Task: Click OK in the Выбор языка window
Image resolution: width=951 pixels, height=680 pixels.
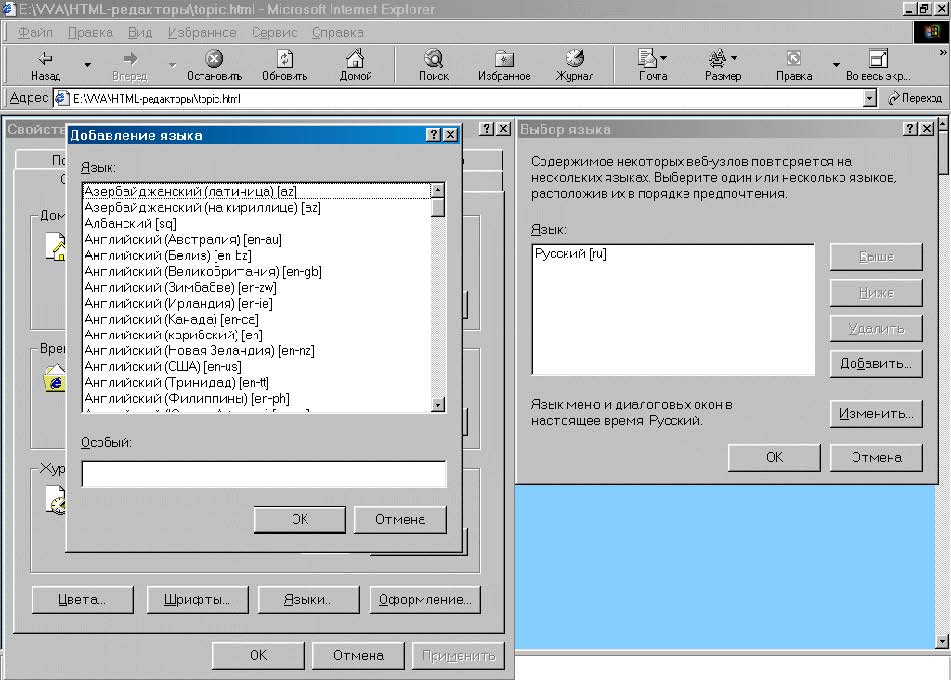Action: (x=774, y=457)
